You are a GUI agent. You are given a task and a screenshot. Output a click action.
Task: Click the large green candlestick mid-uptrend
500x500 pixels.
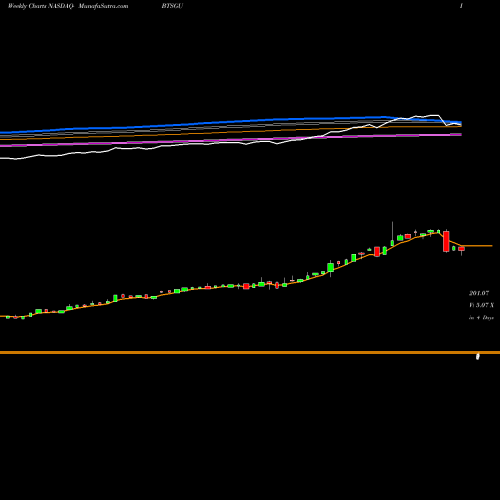pyautogui.click(x=331, y=267)
